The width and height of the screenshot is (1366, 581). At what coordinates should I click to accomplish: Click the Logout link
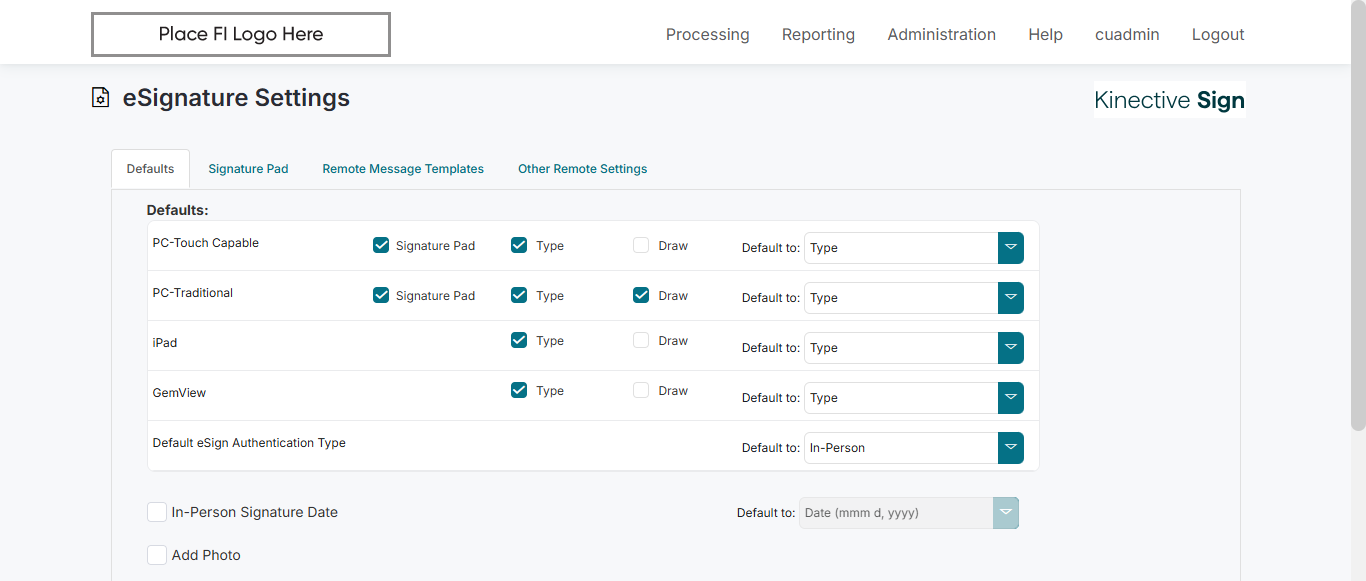[x=1218, y=35]
